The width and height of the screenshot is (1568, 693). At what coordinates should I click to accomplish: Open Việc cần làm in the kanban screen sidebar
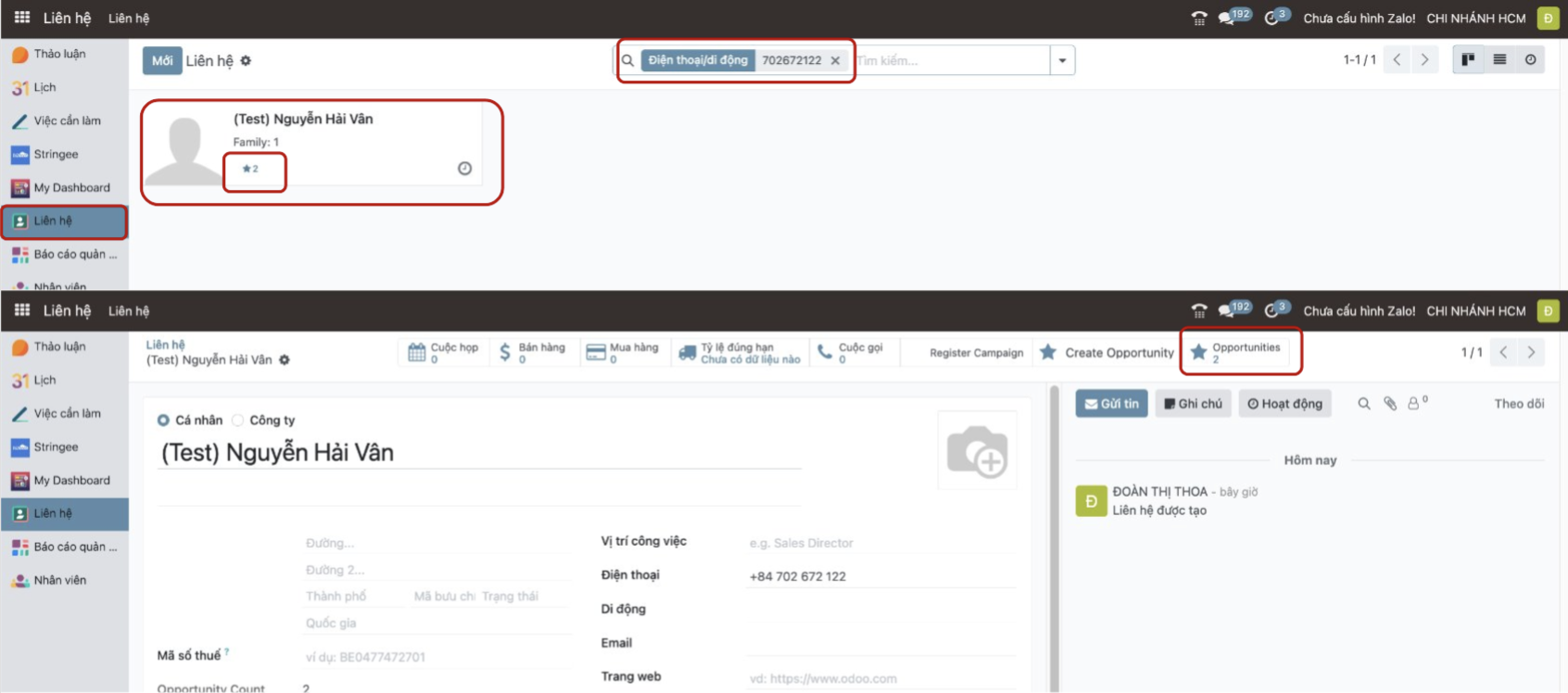(64, 120)
